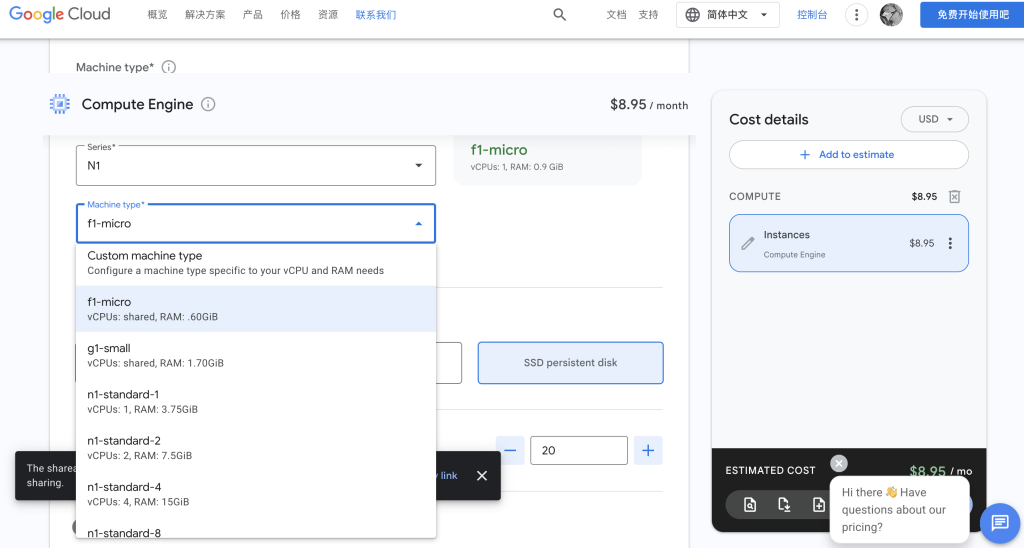Click the search magnifier icon in header

point(559,14)
